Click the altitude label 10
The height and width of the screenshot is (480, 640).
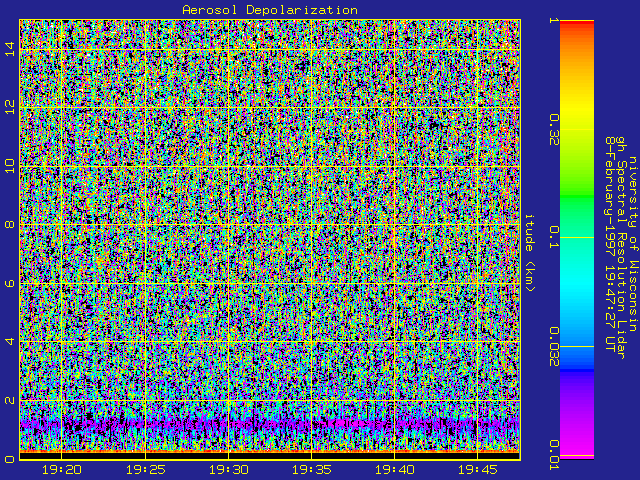pos(10,166)
